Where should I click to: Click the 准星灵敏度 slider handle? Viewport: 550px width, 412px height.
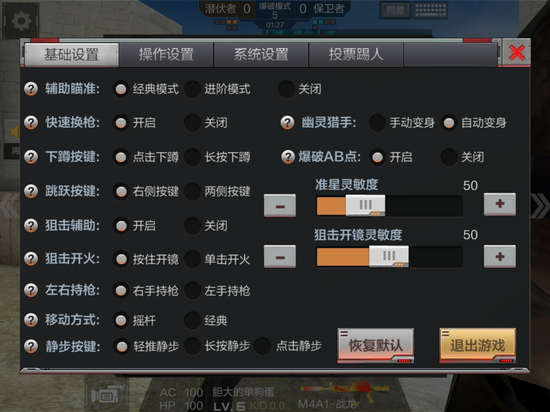[x=365, y=205]
